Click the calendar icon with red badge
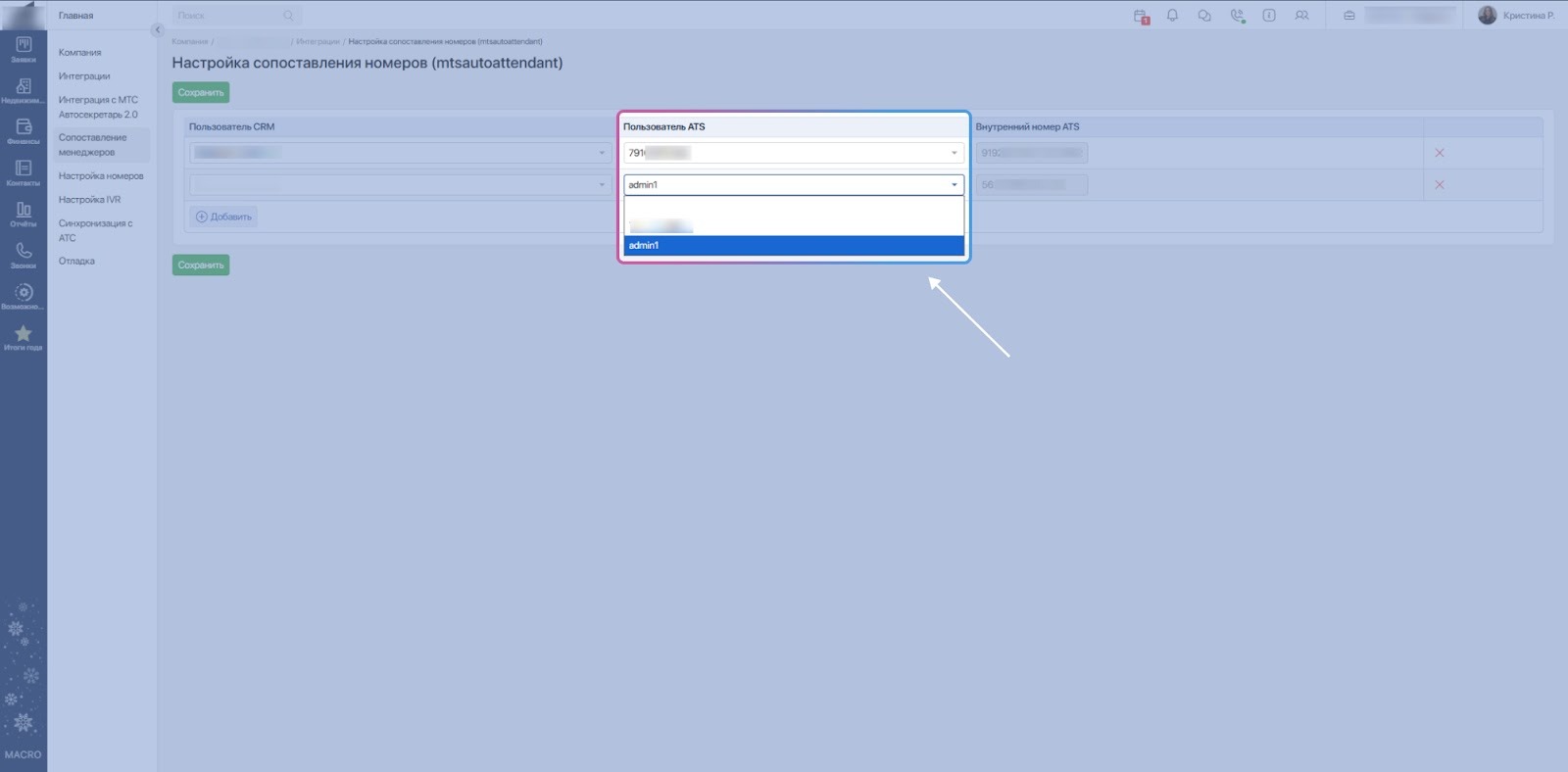 (1141, 16)
